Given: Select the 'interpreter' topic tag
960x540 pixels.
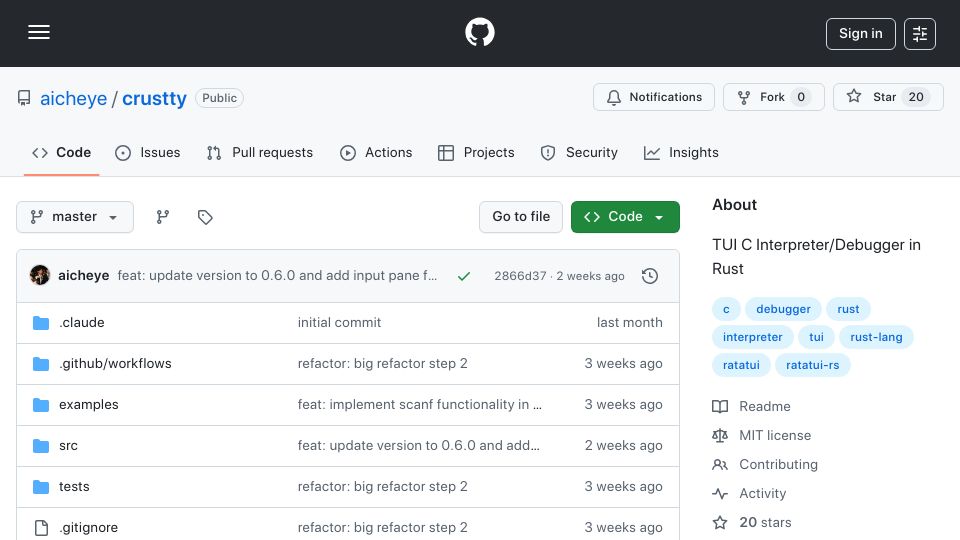Looking at the screenshot, I should (752, 337).
